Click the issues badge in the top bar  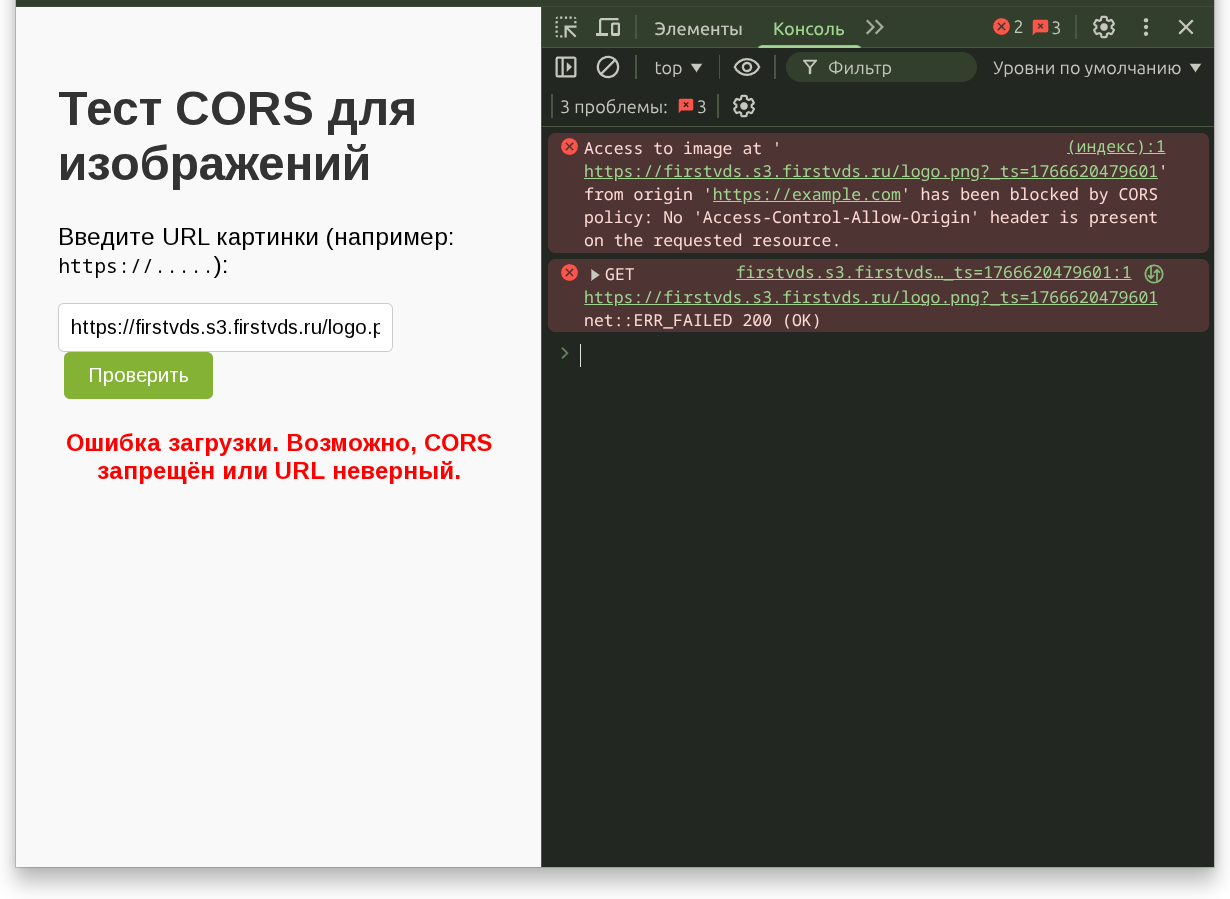click(1046, 27)
